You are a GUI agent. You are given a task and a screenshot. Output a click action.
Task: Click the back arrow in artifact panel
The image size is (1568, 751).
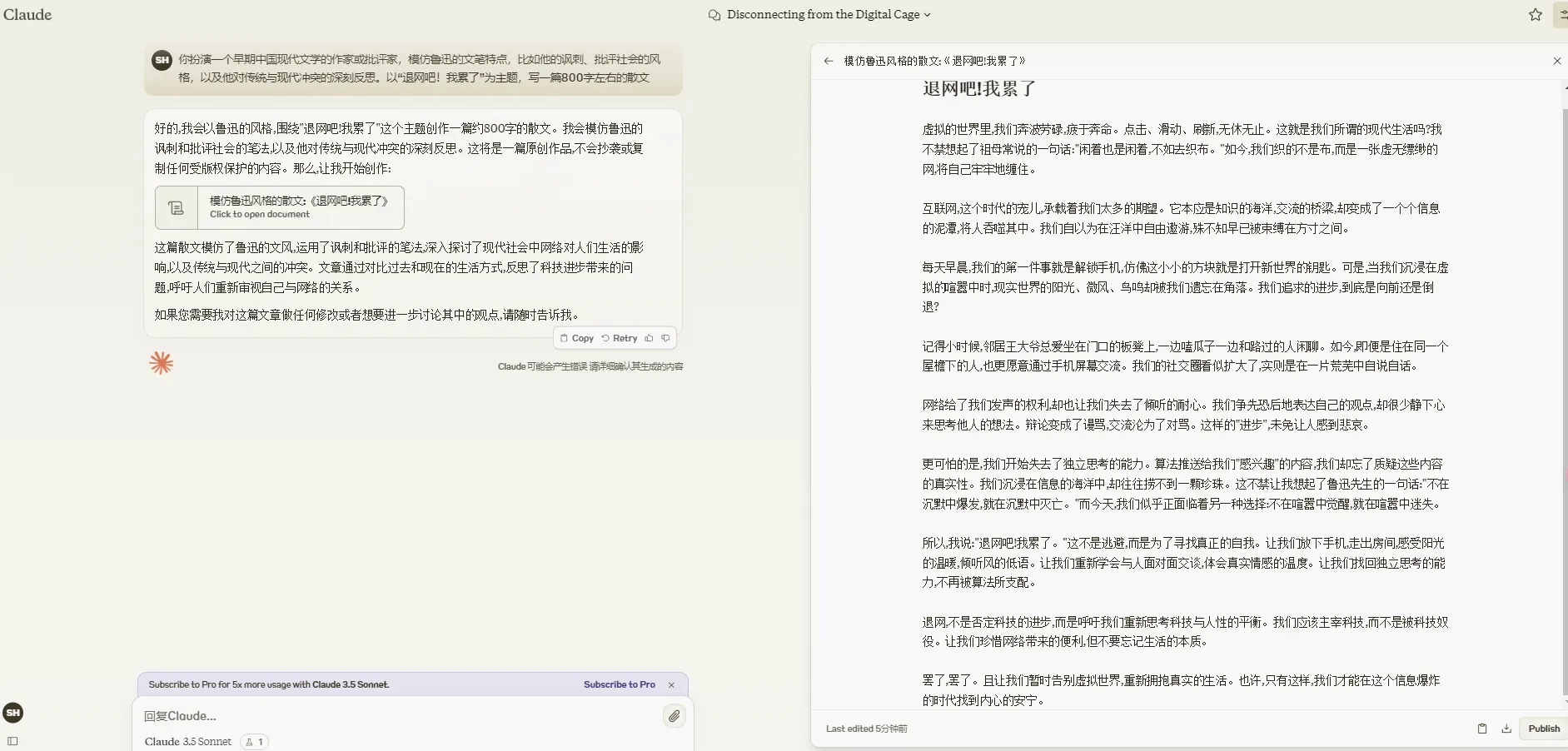[x=828, y=61]
